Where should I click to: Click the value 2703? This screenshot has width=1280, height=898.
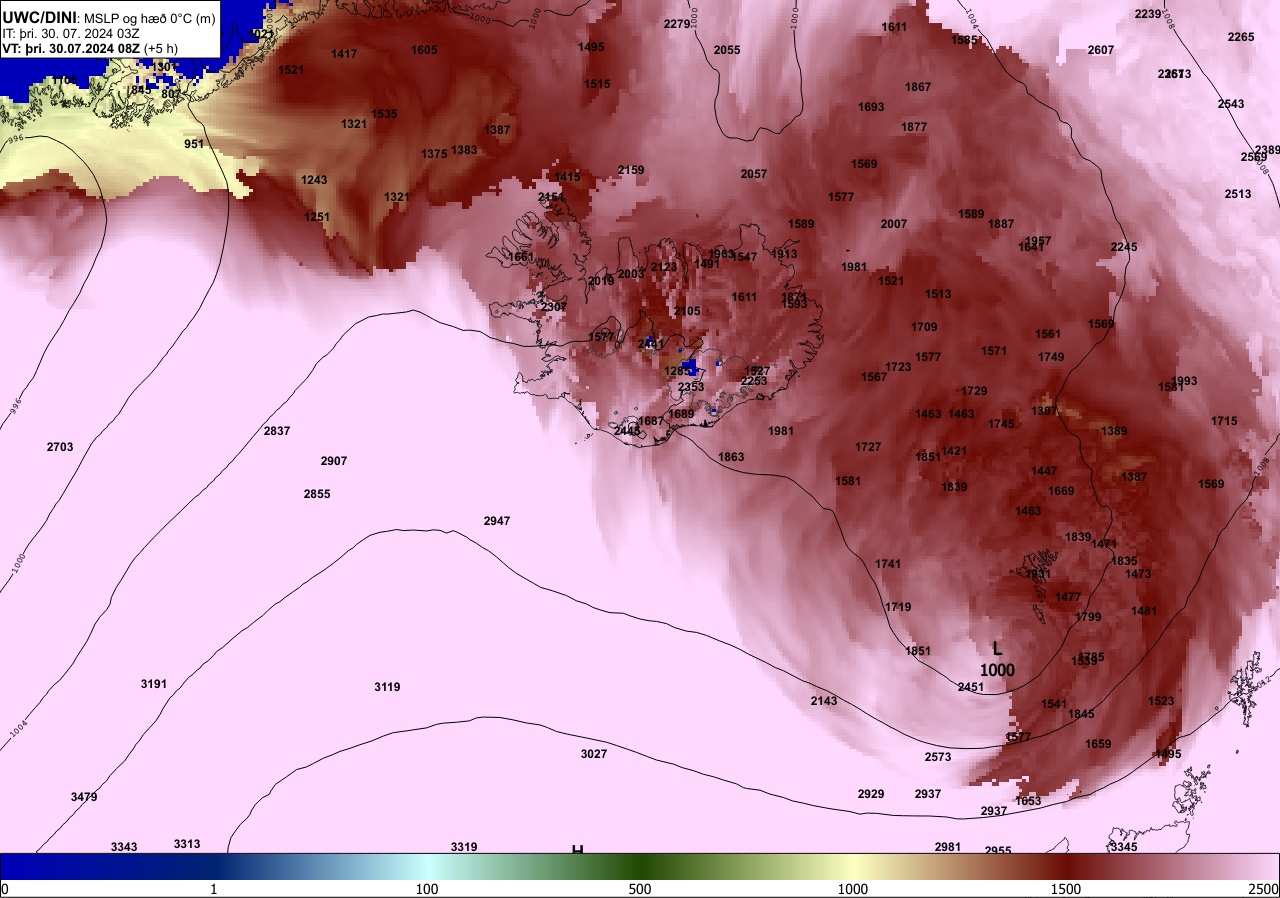pyautogui.click(x=60, y=447)
